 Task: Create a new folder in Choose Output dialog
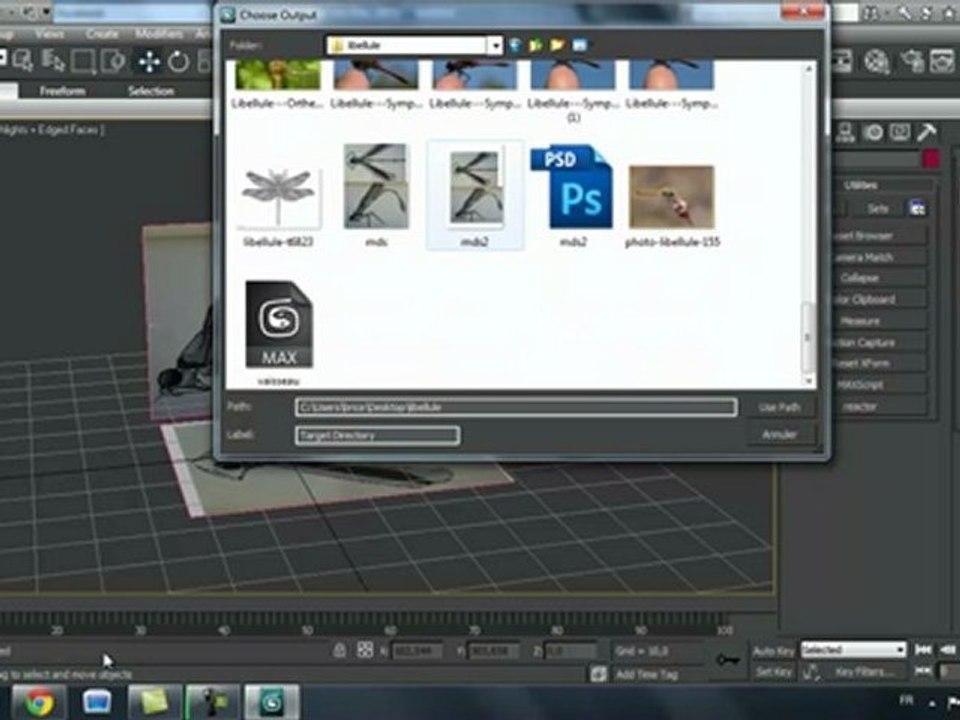coord(557,45)
